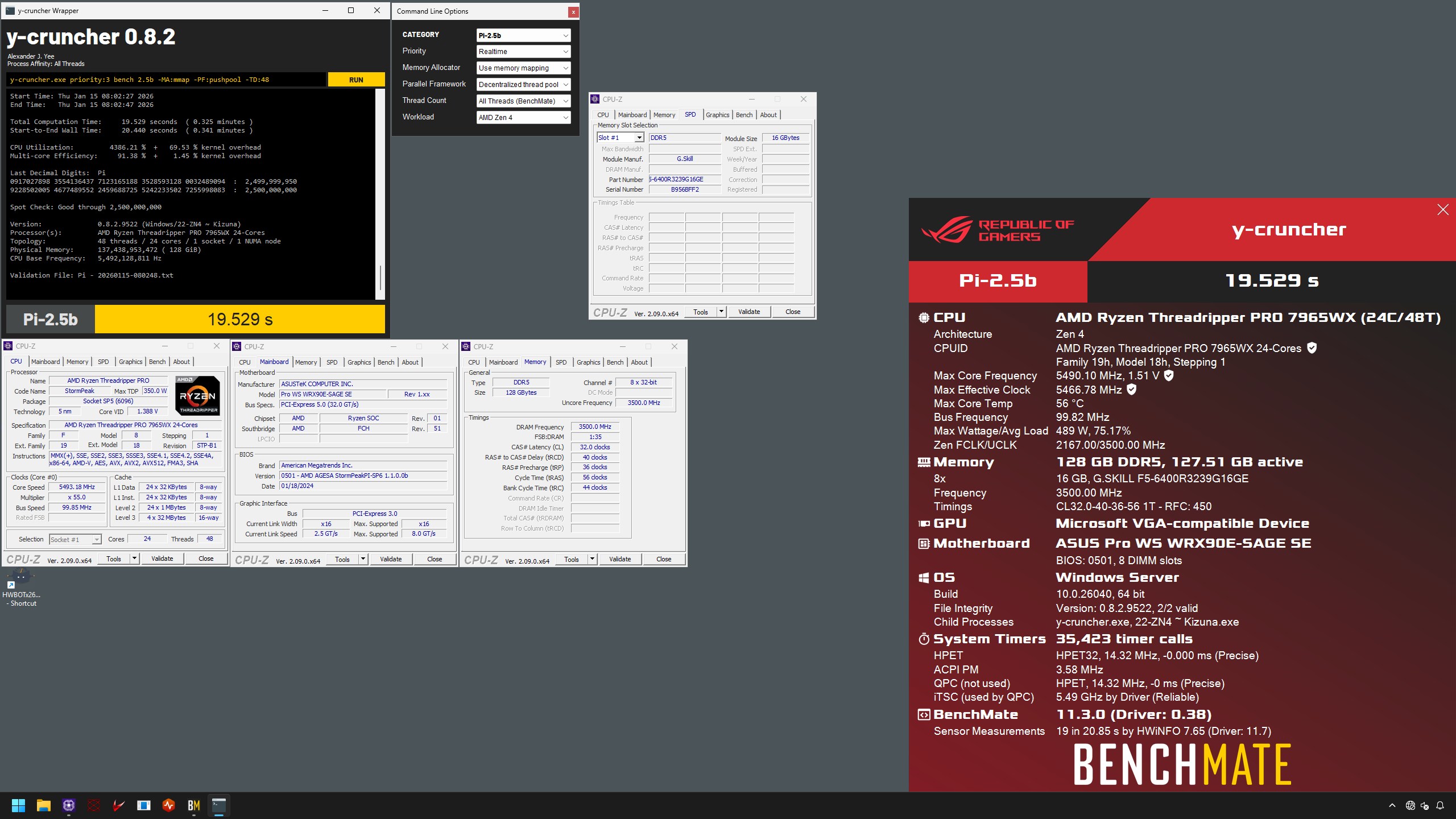Click the BenchMate section icon
Screen dimensions: 1456x819
(924, 715)
